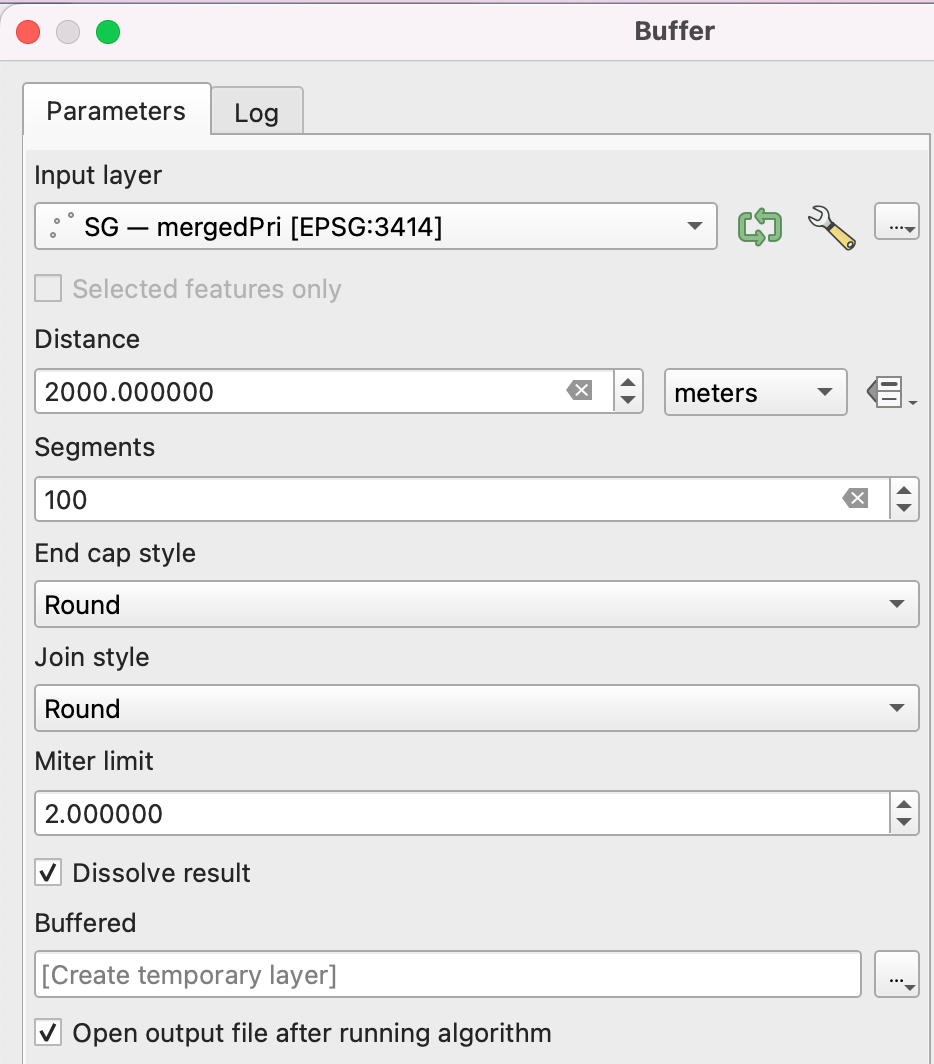
Task: Click the iterate over this layer icon
Action: click(759, 226)
